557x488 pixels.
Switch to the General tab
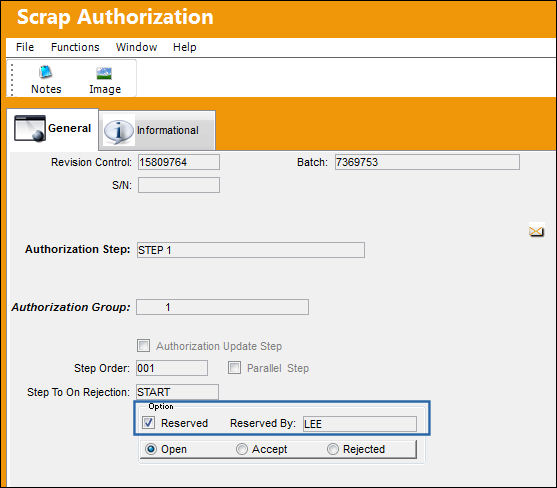pyautogui.click(x=53, y=129)
